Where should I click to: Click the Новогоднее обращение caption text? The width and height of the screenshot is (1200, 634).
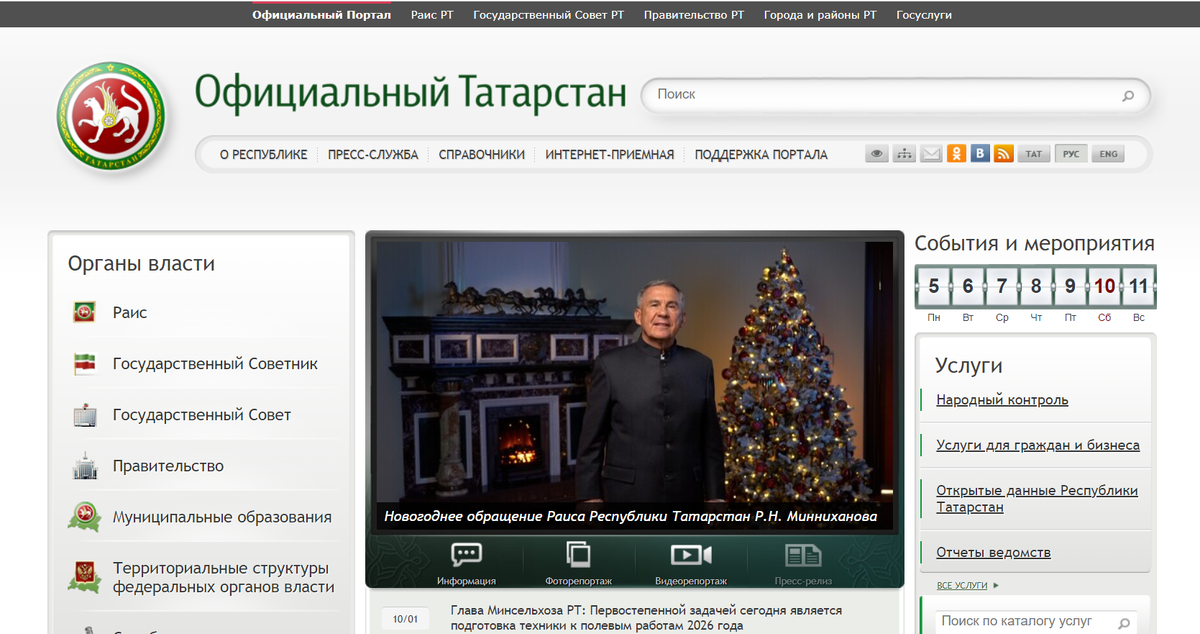631,516
